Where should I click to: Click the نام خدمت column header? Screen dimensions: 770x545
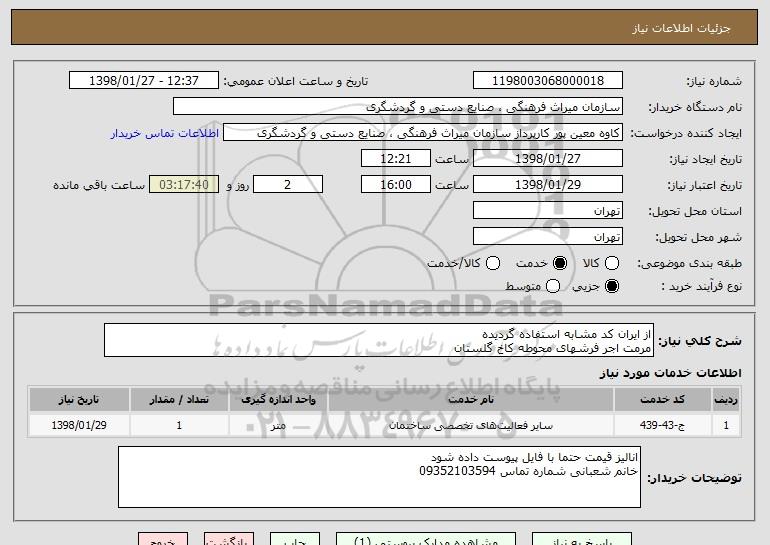(470, 400)
